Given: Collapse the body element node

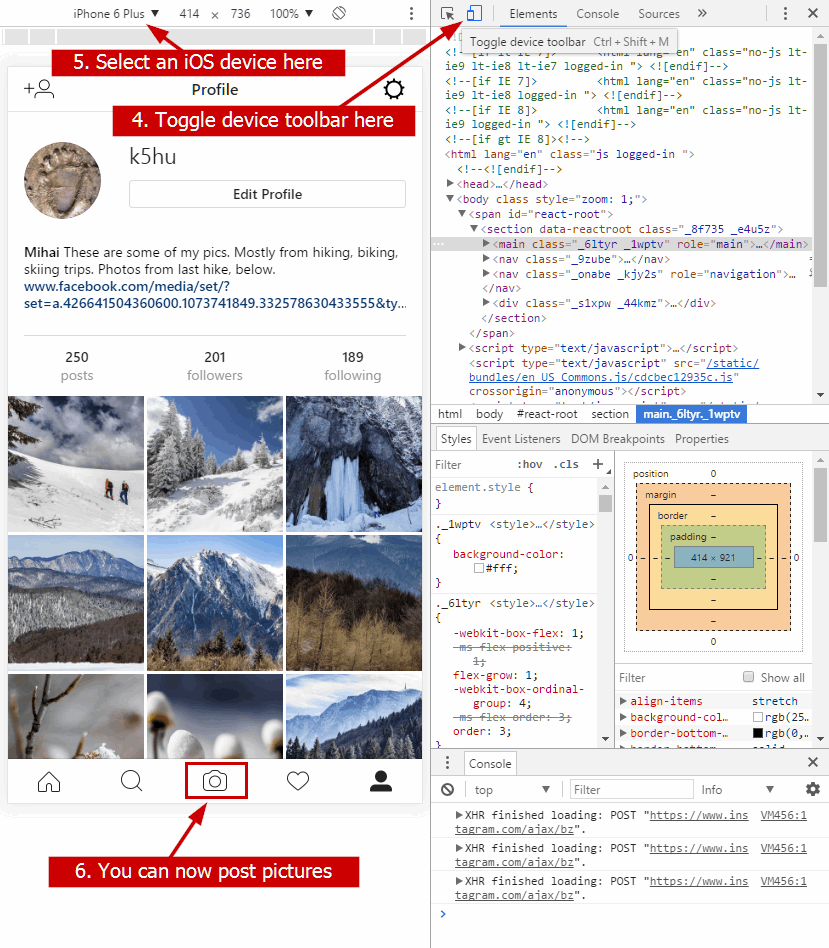Looking at the screenshot, I should point(450,198).
